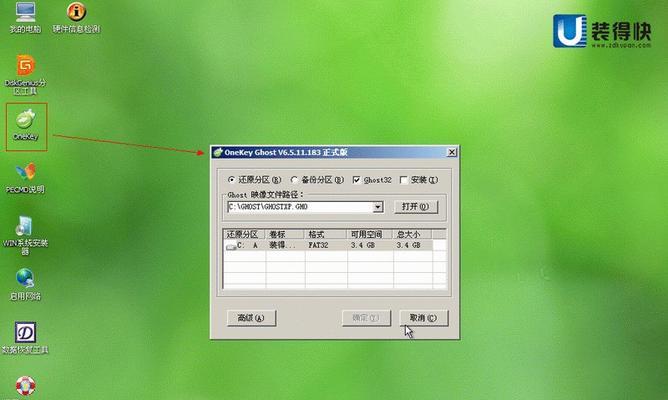Click the FAT32 format cell

point(318,245)
